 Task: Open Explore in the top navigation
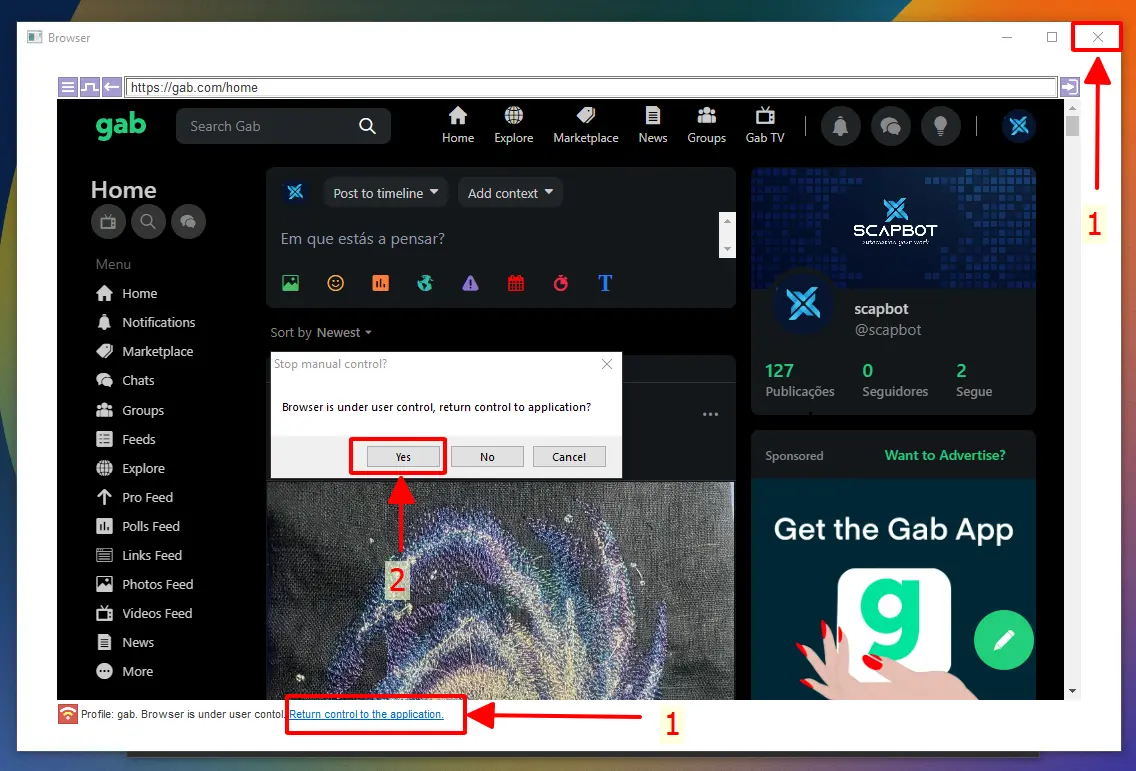(514, 125)
